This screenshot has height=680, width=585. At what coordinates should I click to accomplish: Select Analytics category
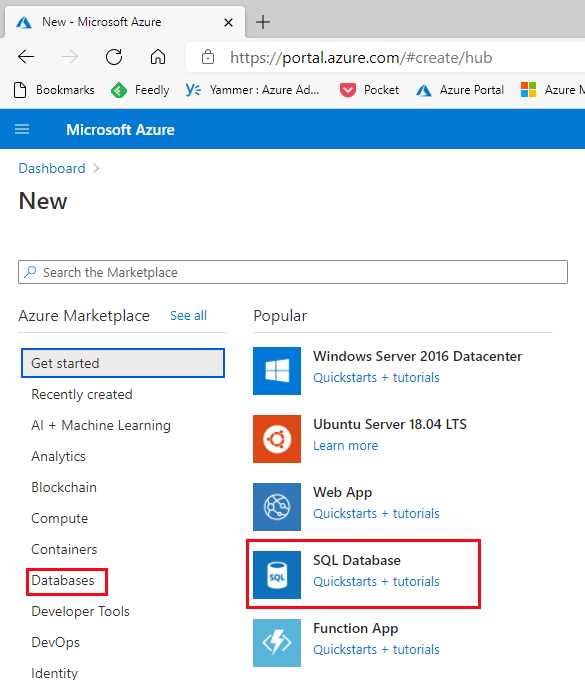click(58, 456)
